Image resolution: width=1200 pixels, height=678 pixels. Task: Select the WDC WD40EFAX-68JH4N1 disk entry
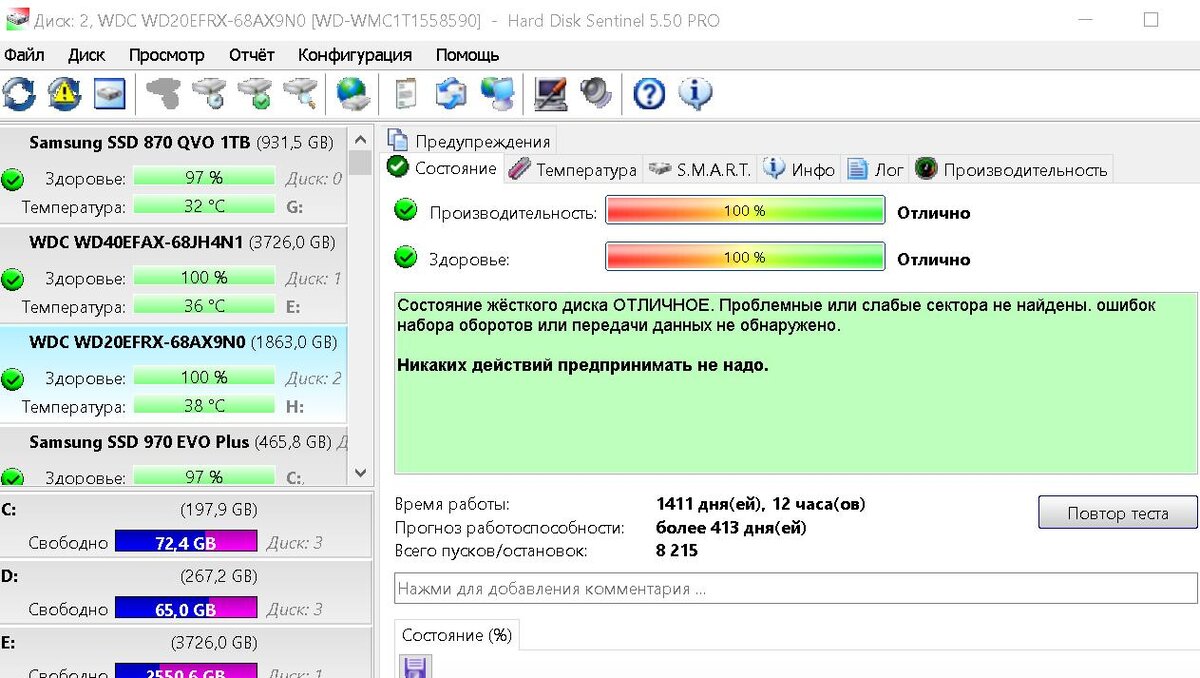174,274
